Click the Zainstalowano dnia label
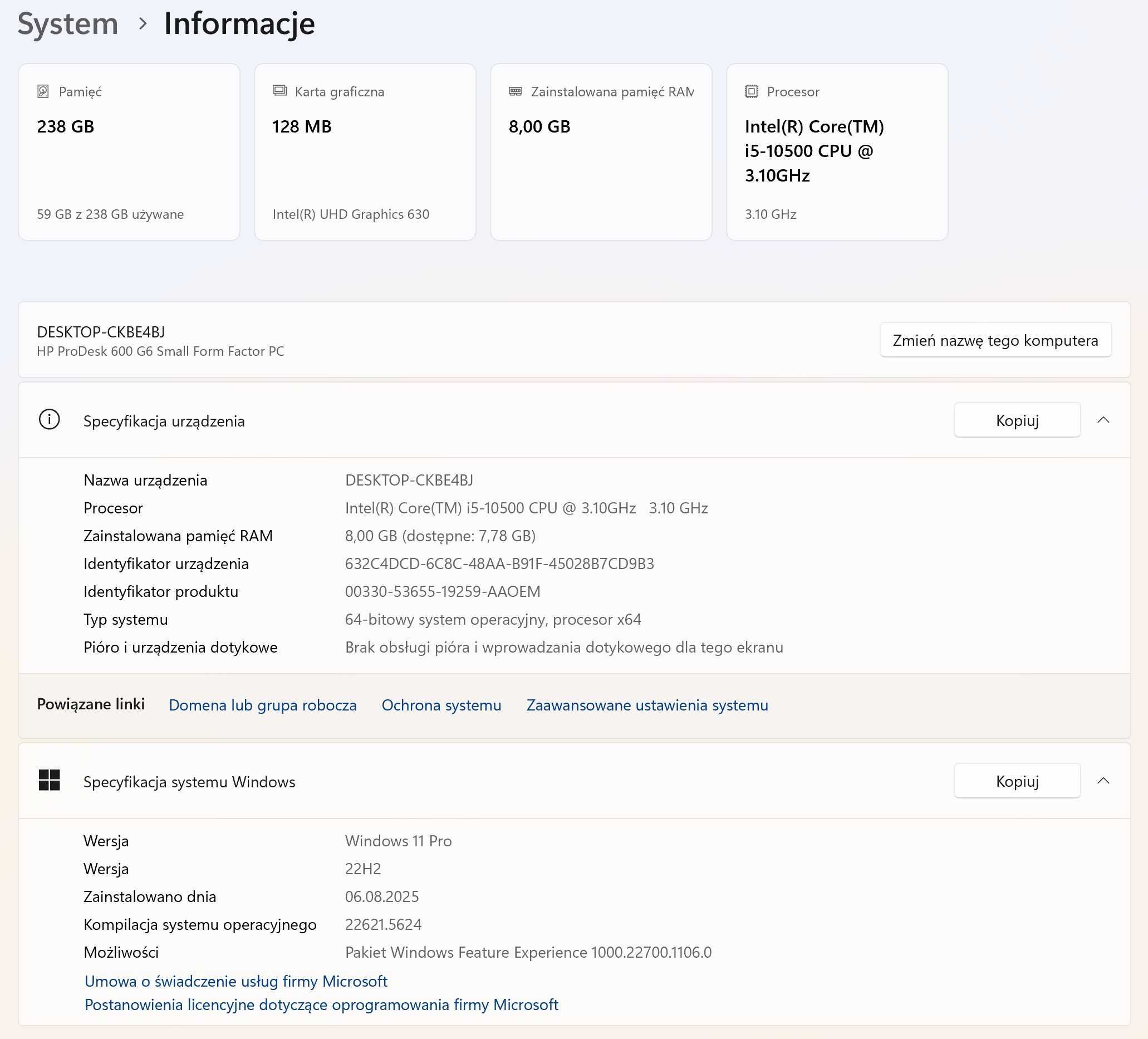Screen dimensions: 1148x1039 click(149, 896)
